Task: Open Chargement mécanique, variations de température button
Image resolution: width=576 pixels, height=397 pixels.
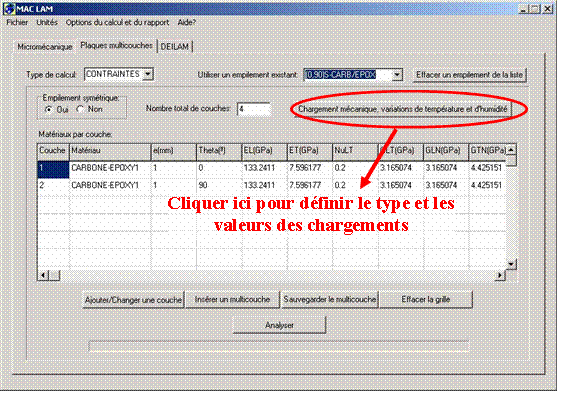Action: 402,109
